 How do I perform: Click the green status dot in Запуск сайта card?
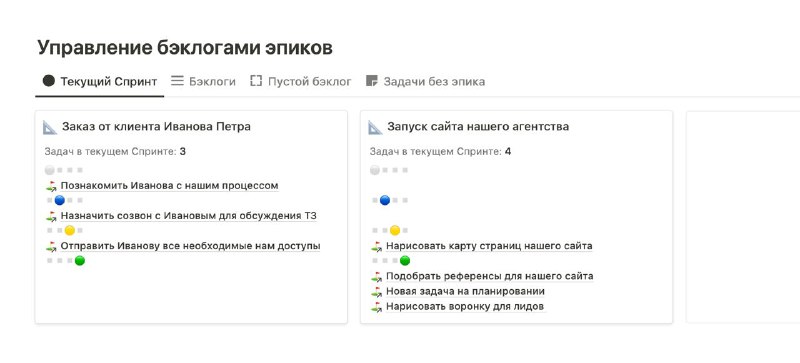coord(405,261)
